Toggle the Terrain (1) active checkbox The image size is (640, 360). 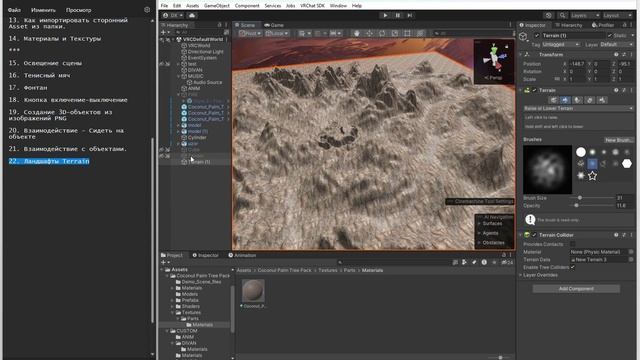tap(537, 36)
